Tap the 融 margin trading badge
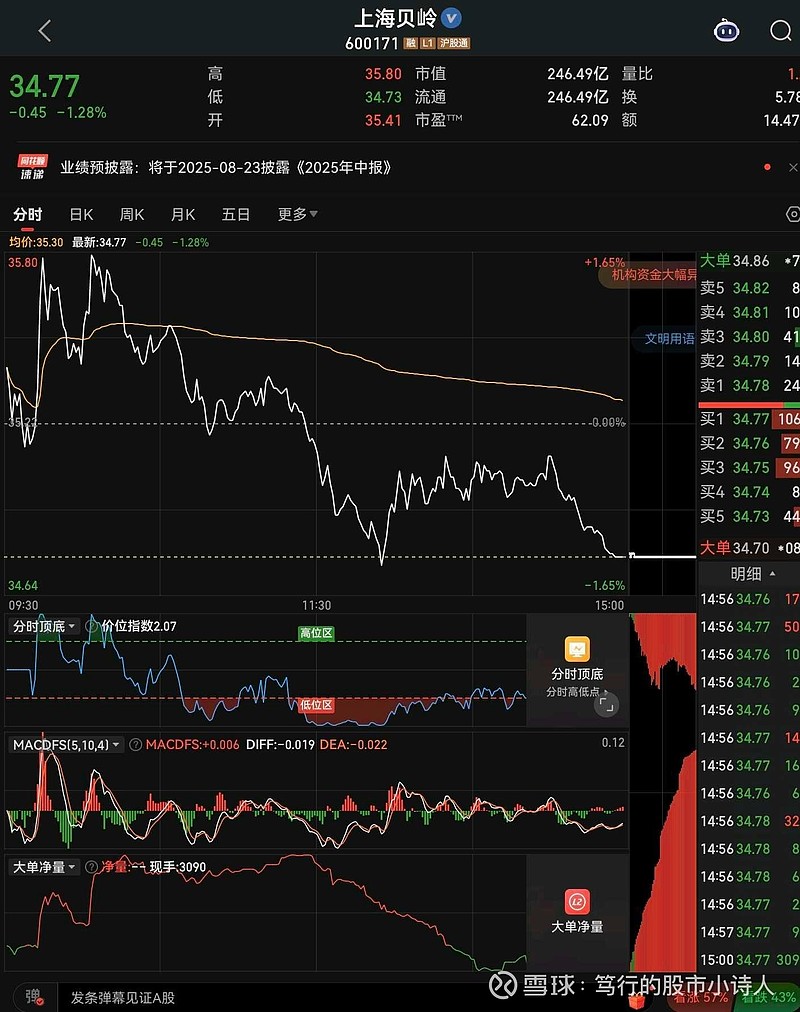800x1012 pixels. tap(410, 43)
